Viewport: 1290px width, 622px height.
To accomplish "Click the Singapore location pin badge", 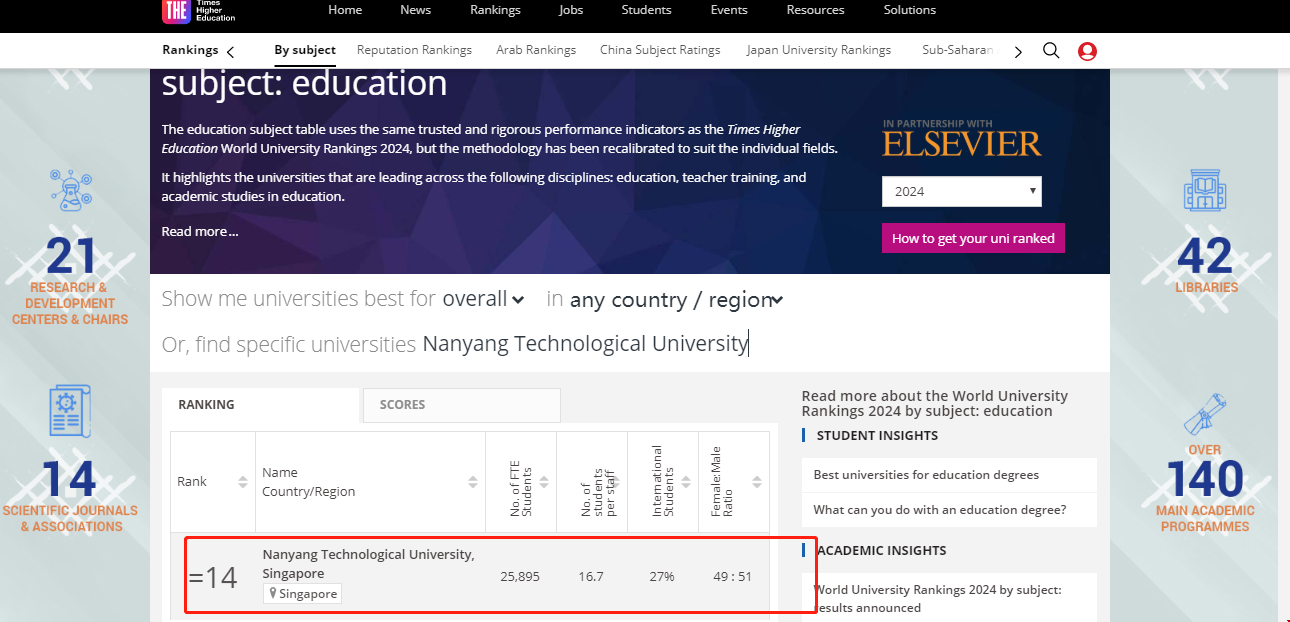I will point(302,593).
